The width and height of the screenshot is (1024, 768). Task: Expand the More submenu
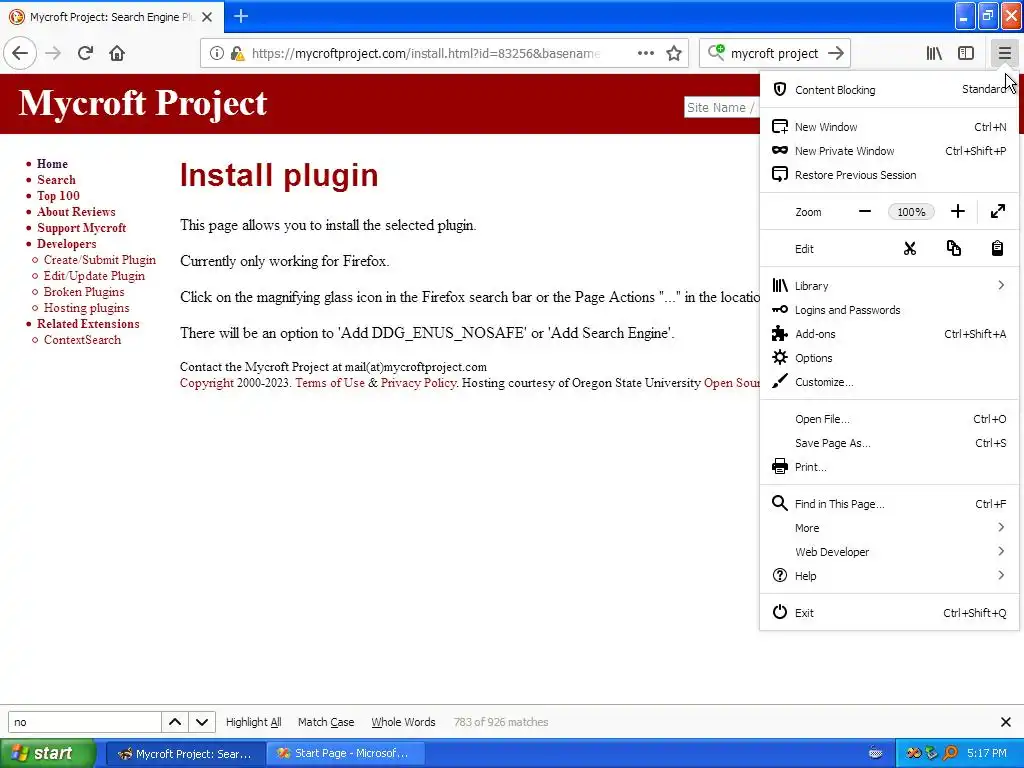click(889, 528)
